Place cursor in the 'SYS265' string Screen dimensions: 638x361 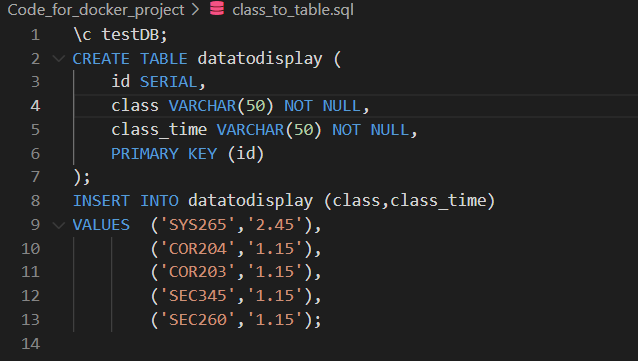(x=197, y=225)
